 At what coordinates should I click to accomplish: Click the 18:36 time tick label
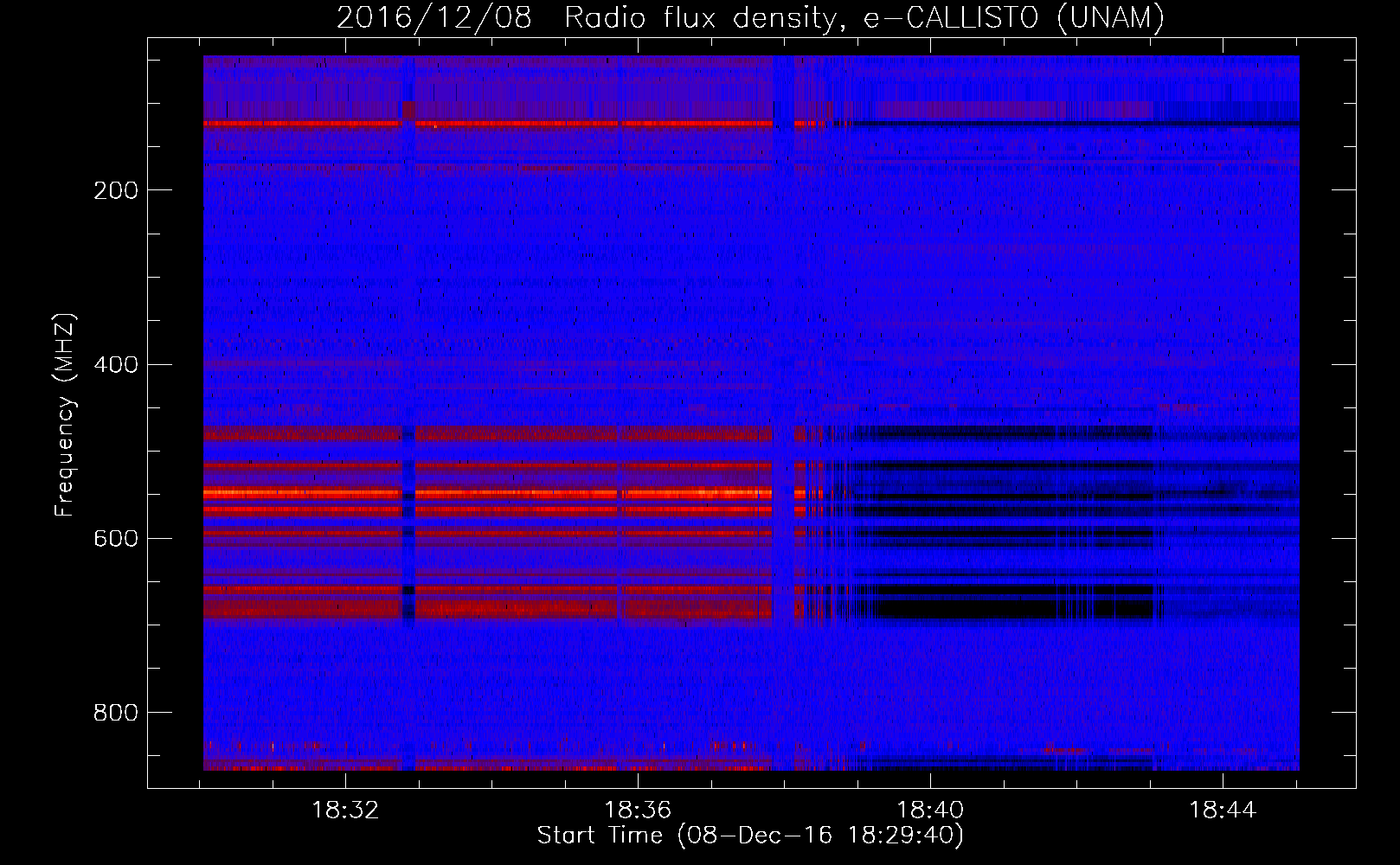[x=638, y=811]
